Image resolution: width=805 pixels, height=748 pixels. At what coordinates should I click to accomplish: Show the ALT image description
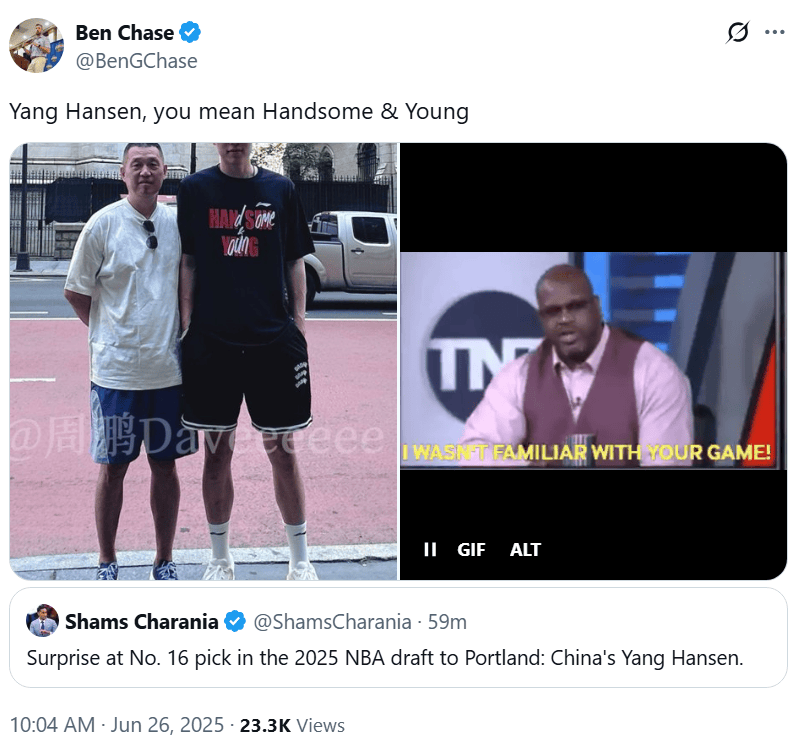pos(525,549)
